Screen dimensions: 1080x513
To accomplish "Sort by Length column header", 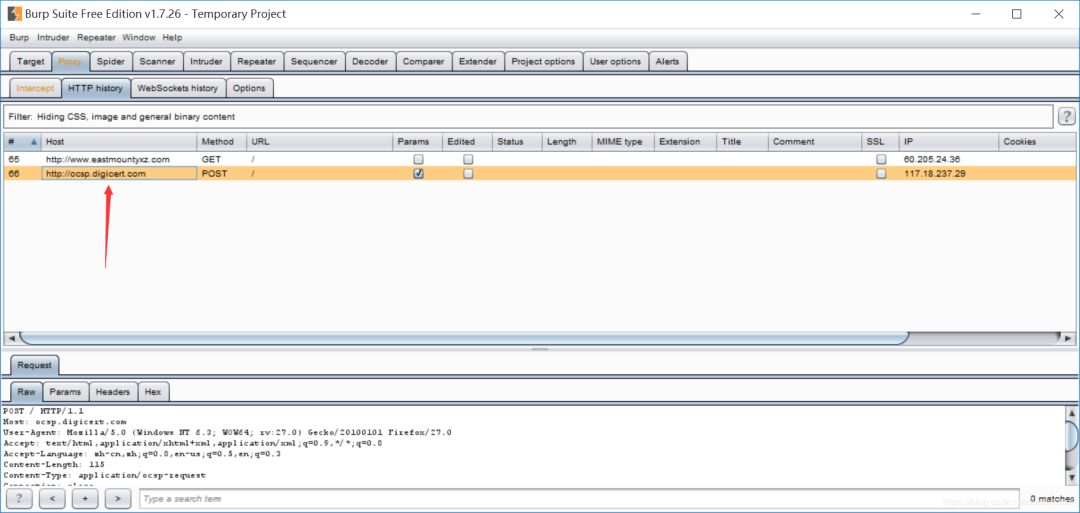I will [x=567, y=142].
